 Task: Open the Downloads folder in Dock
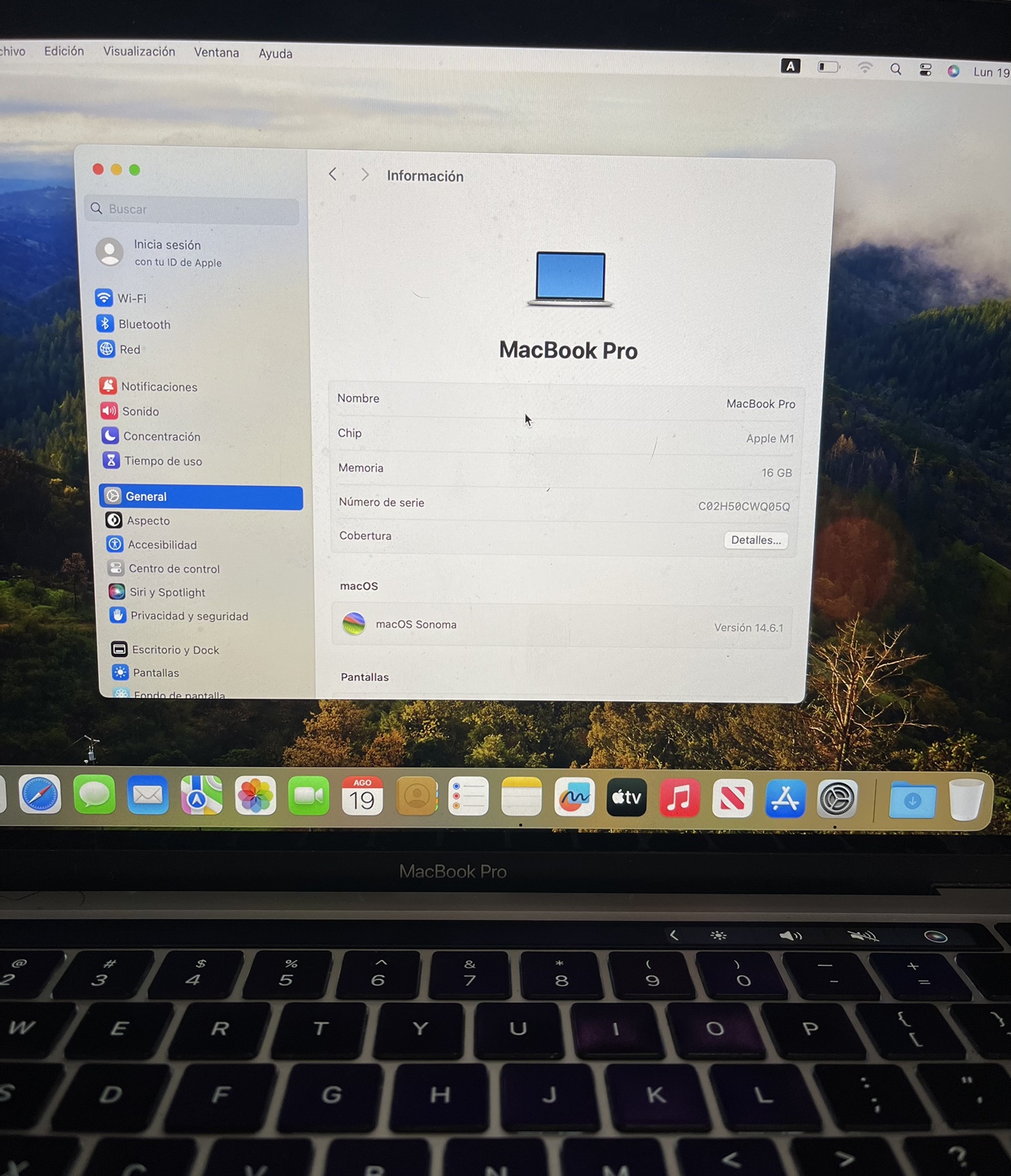coord(912,801)
